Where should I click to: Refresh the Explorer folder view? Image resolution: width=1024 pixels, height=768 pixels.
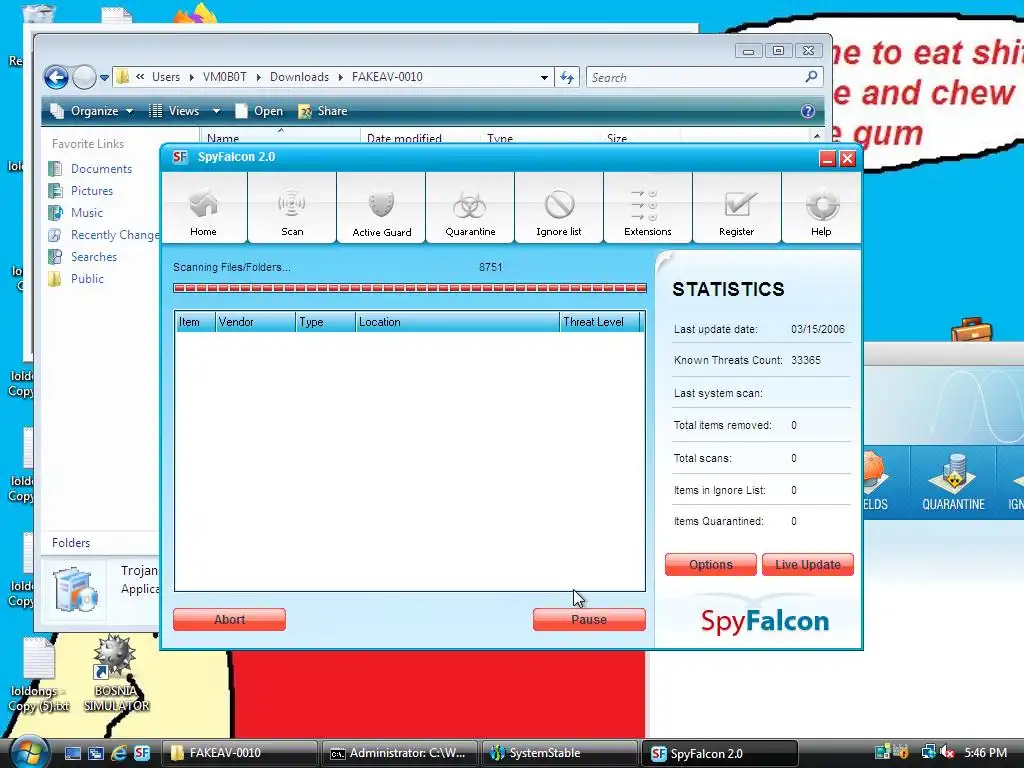point(567,78)
